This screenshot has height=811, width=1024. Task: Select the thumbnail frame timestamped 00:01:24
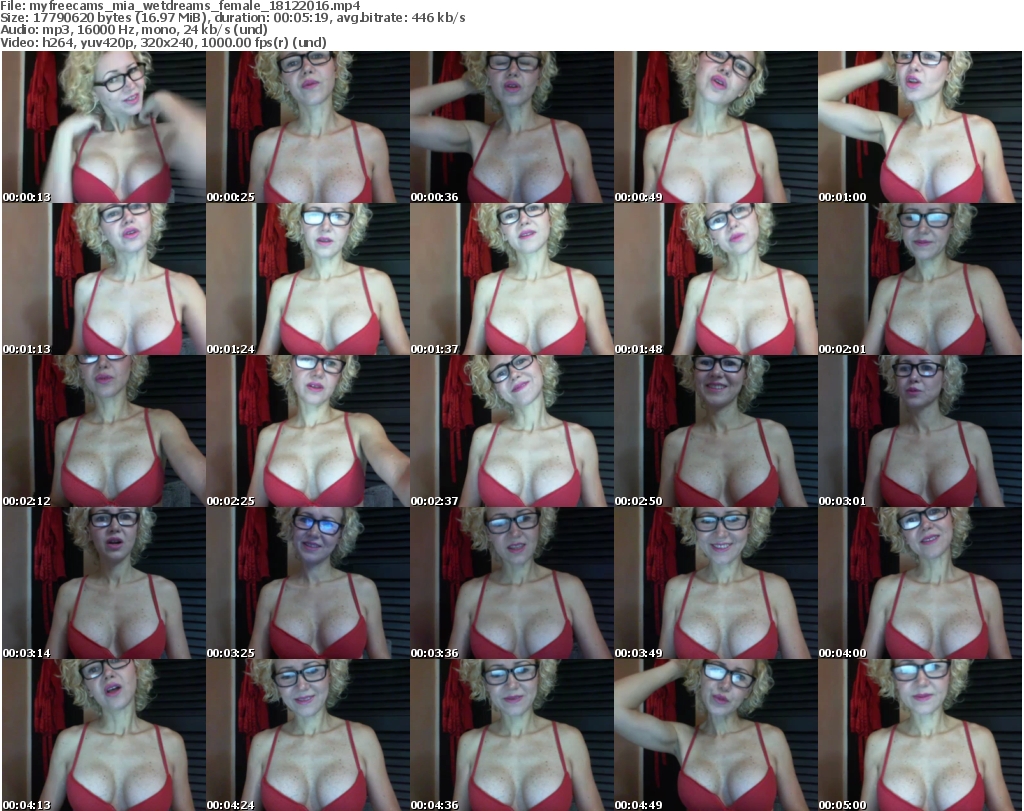308,279
